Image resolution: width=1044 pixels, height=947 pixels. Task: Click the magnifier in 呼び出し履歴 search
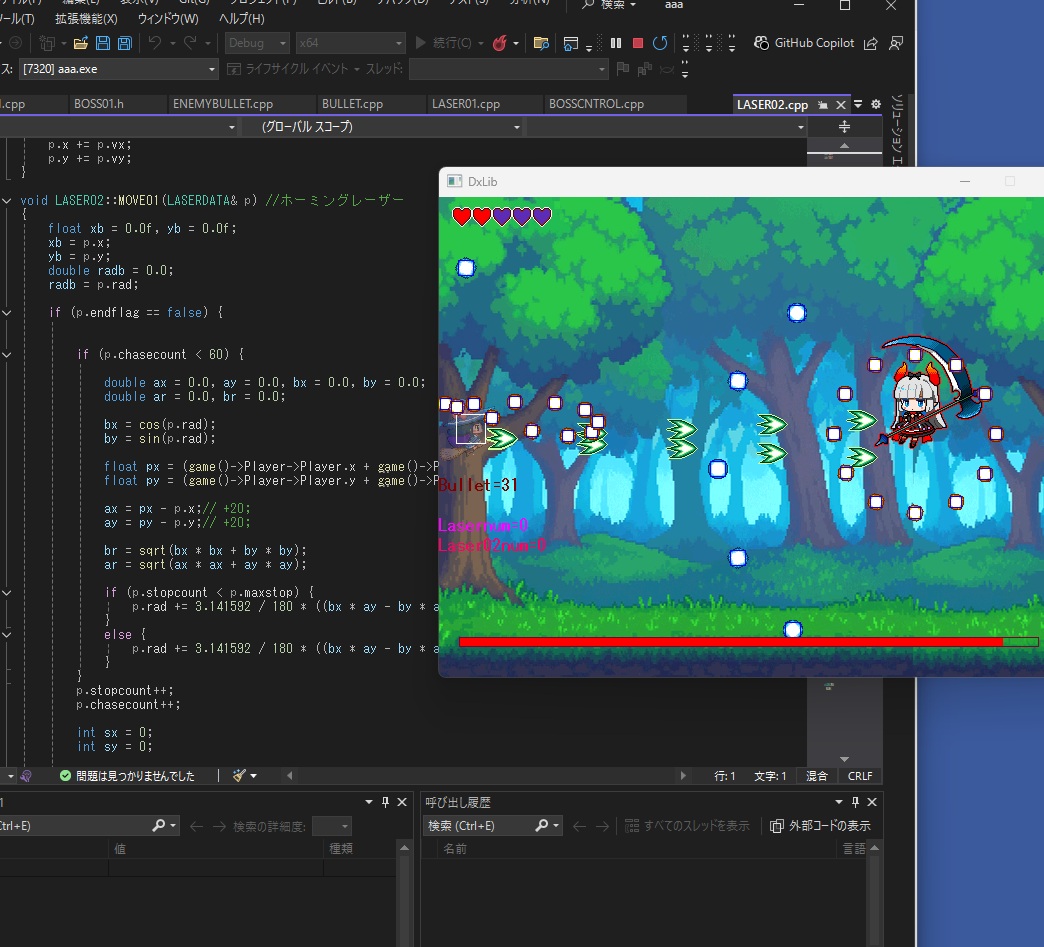click(542, 826)
